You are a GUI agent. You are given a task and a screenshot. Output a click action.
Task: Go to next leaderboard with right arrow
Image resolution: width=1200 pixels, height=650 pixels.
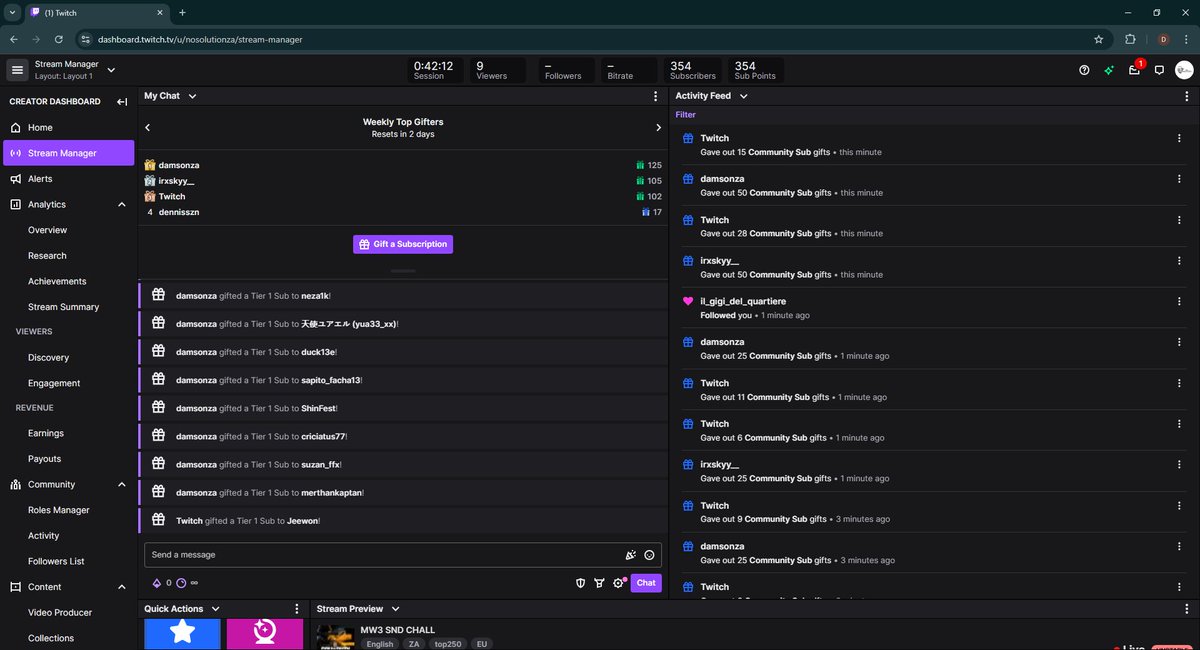[658, 128]
